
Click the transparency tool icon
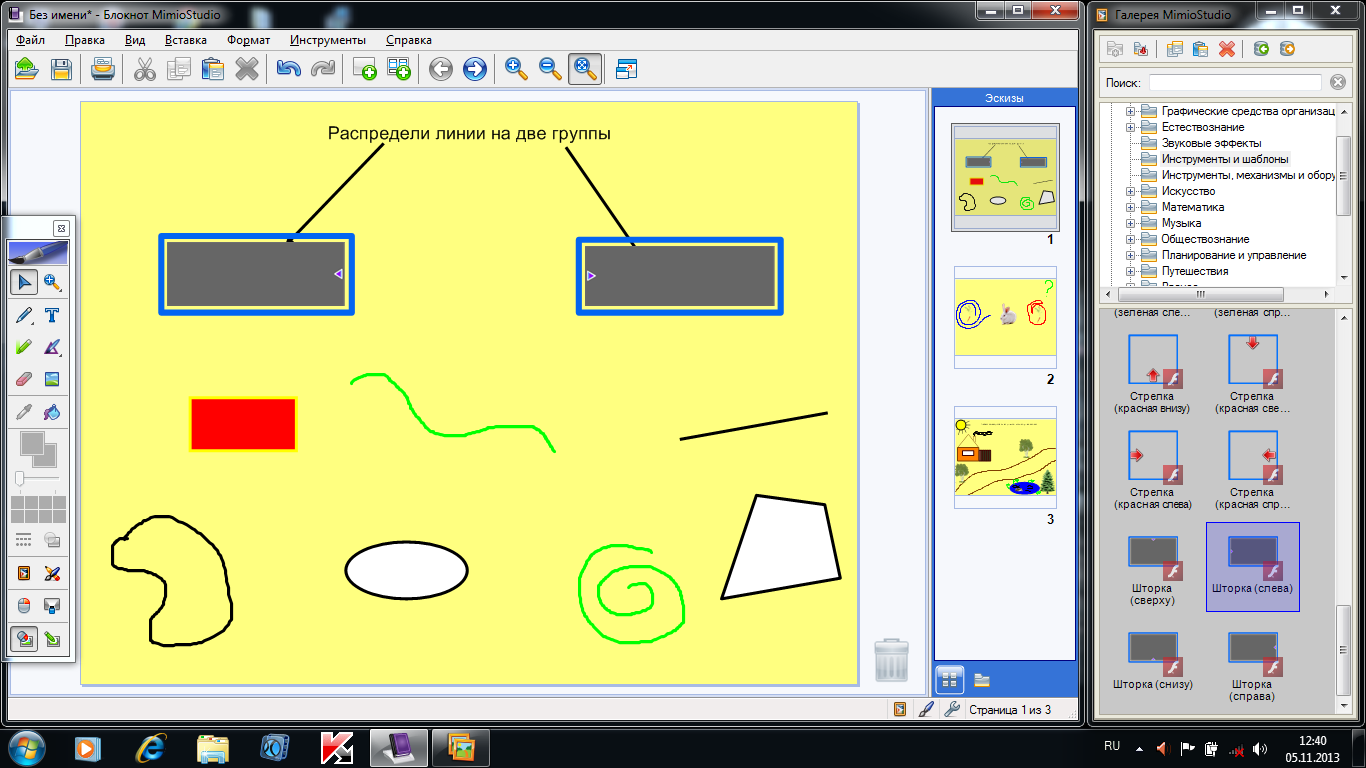tap(52, 540)
